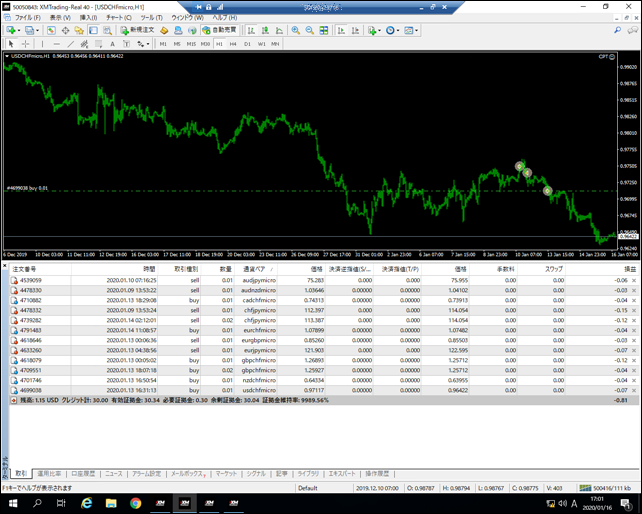Viewport: 642px width, 514px height.
Task: Open the search magnifier icon at toolbar right
Action: [617, 30]
